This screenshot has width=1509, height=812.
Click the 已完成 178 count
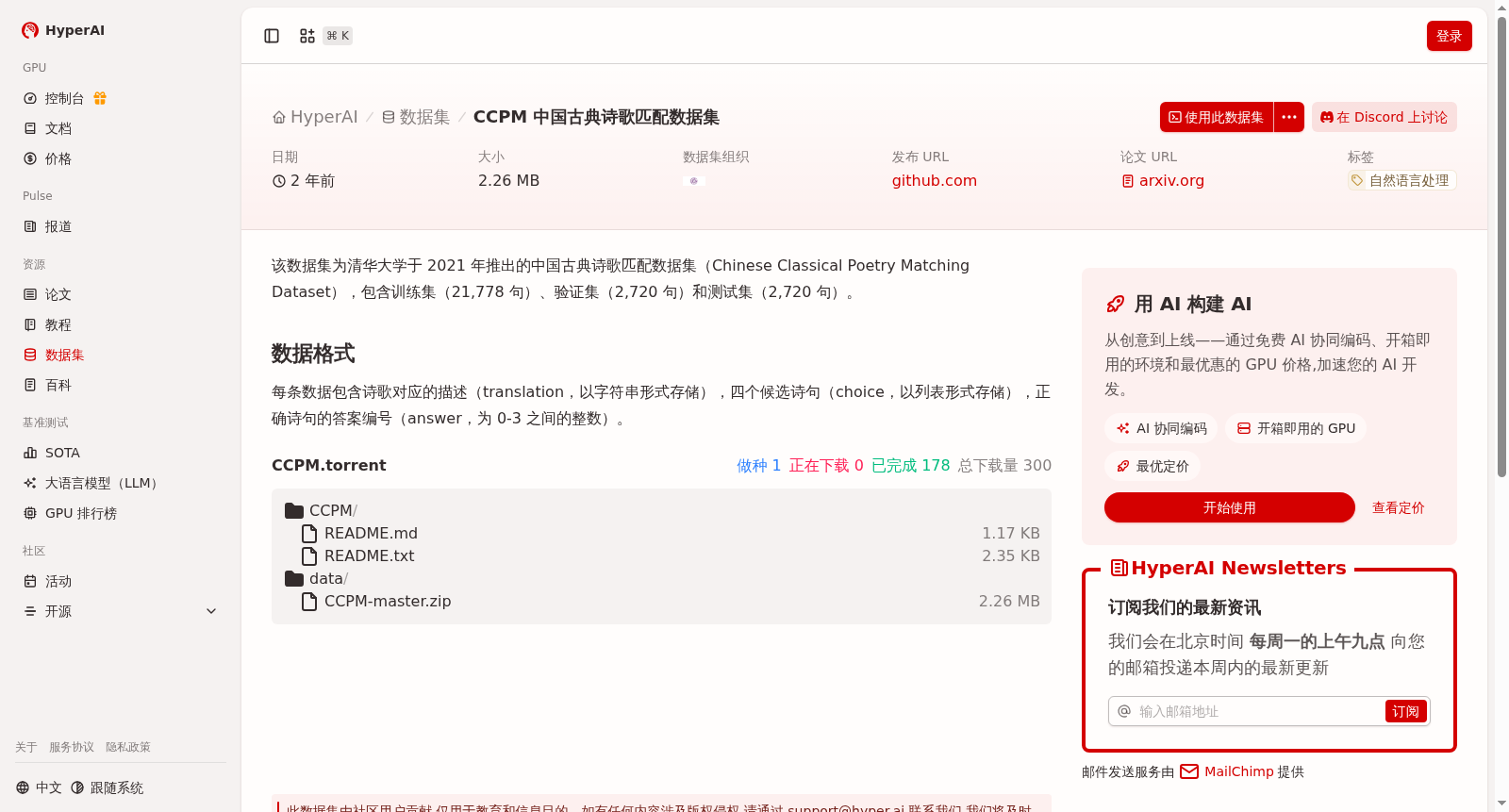[x=911, y=465]
